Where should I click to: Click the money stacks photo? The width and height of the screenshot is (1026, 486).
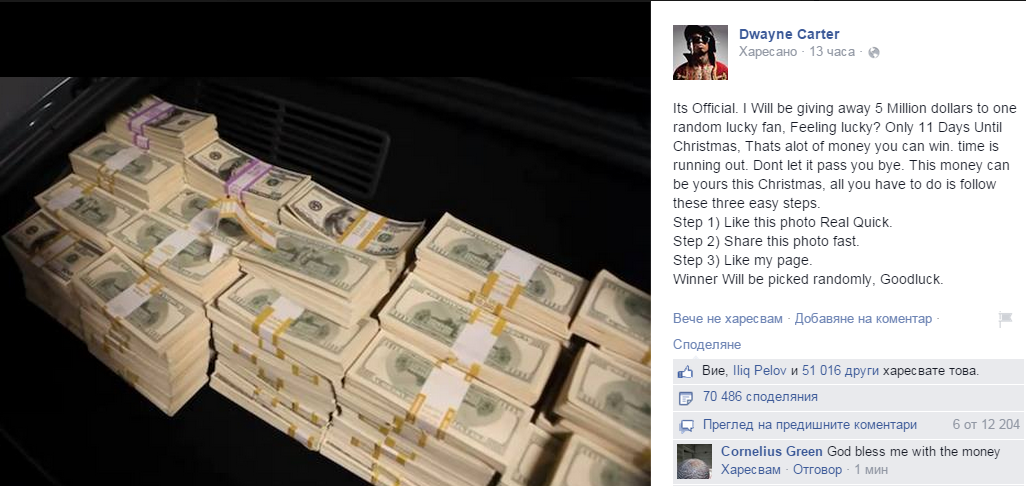(x=325, y=281)
